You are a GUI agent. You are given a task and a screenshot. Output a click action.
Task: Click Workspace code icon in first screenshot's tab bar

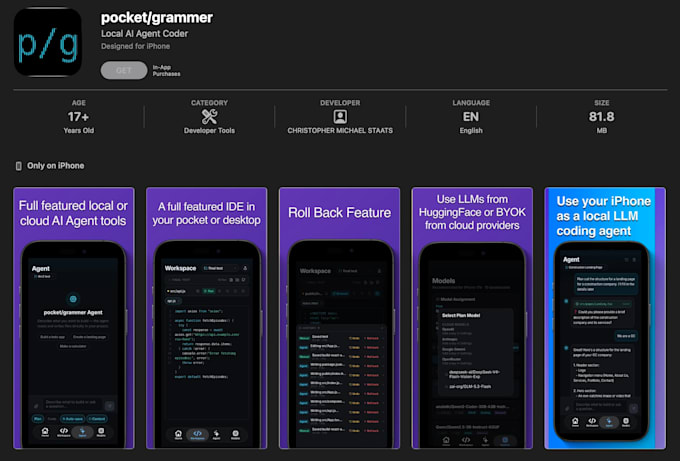(x=64, y=432)
